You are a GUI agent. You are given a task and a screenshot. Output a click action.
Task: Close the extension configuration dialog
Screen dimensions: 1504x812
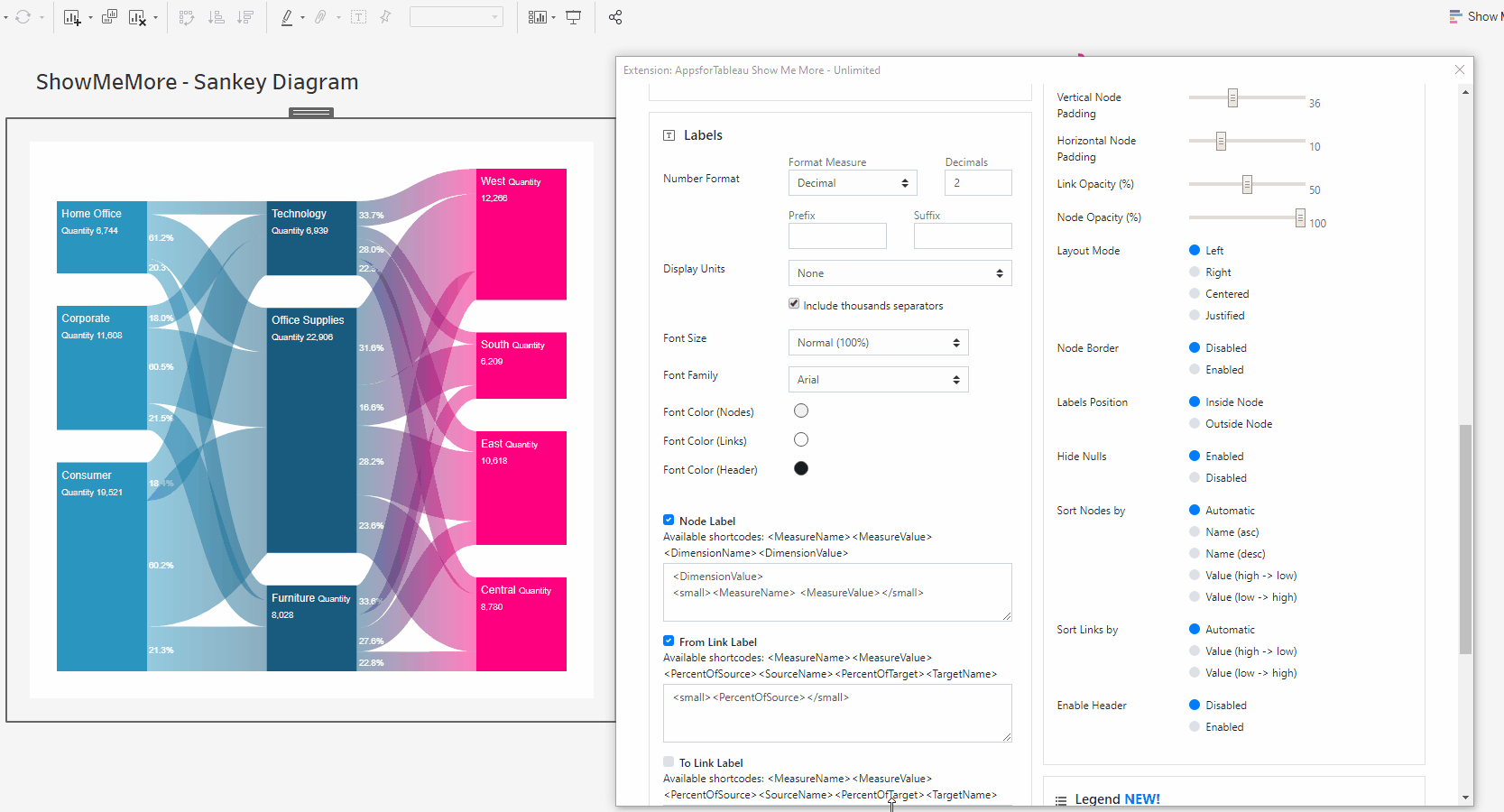[x=1459, y=69]
